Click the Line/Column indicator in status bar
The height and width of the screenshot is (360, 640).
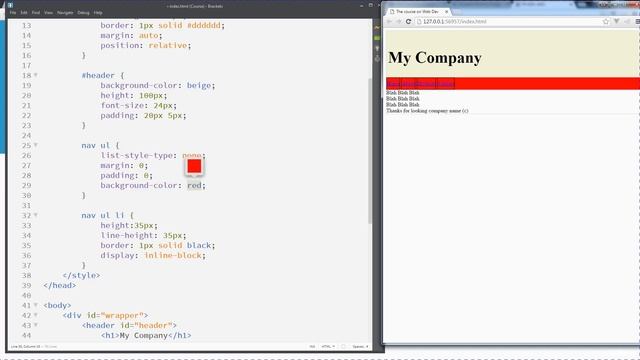coord(26,347)
